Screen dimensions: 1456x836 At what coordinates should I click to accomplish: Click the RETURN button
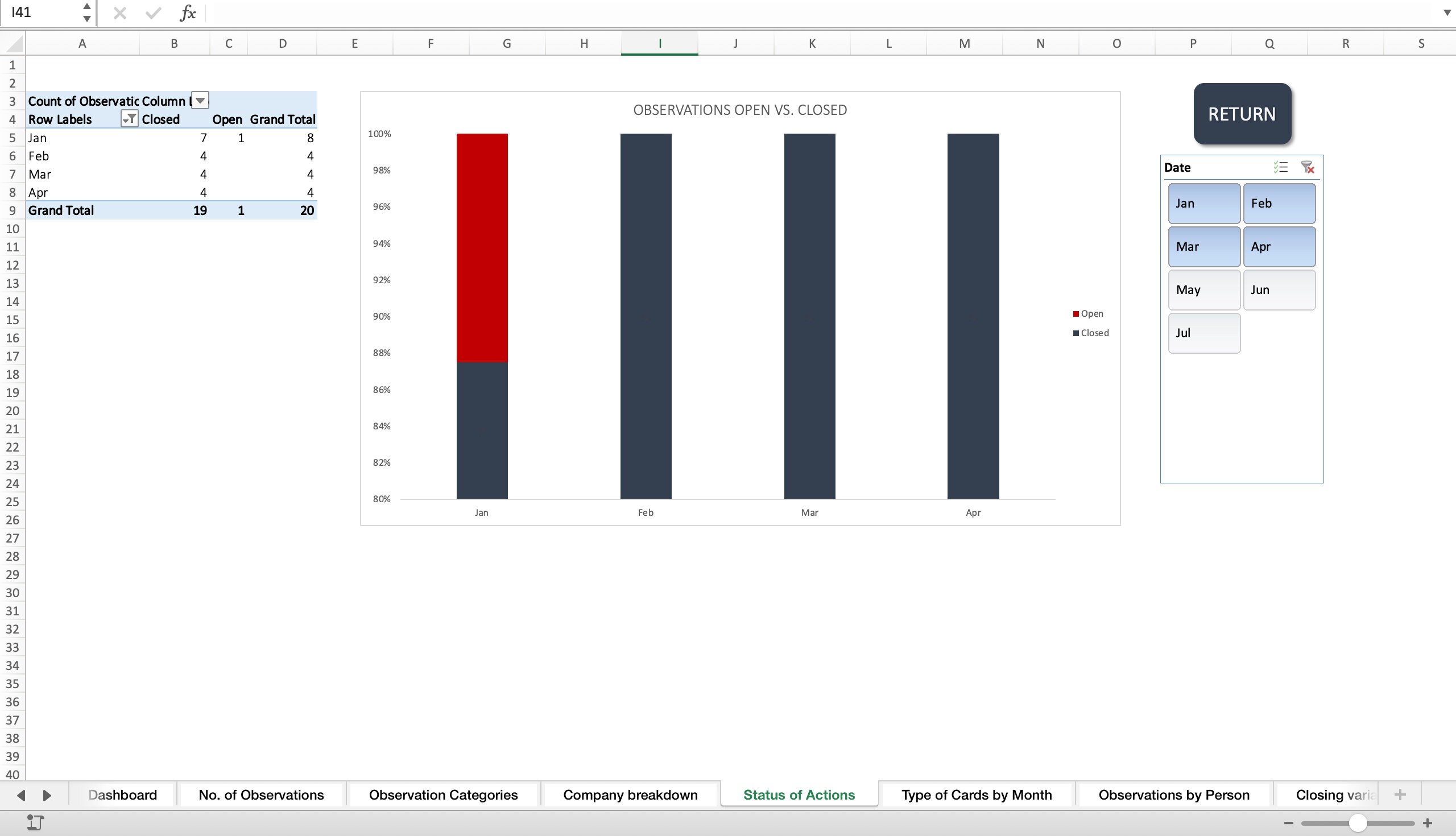1241,114
